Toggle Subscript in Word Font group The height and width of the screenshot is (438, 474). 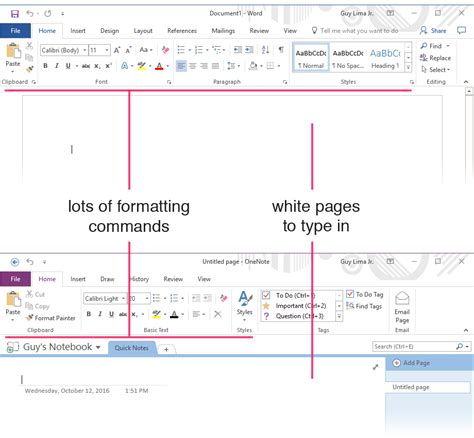coord(97,66)
